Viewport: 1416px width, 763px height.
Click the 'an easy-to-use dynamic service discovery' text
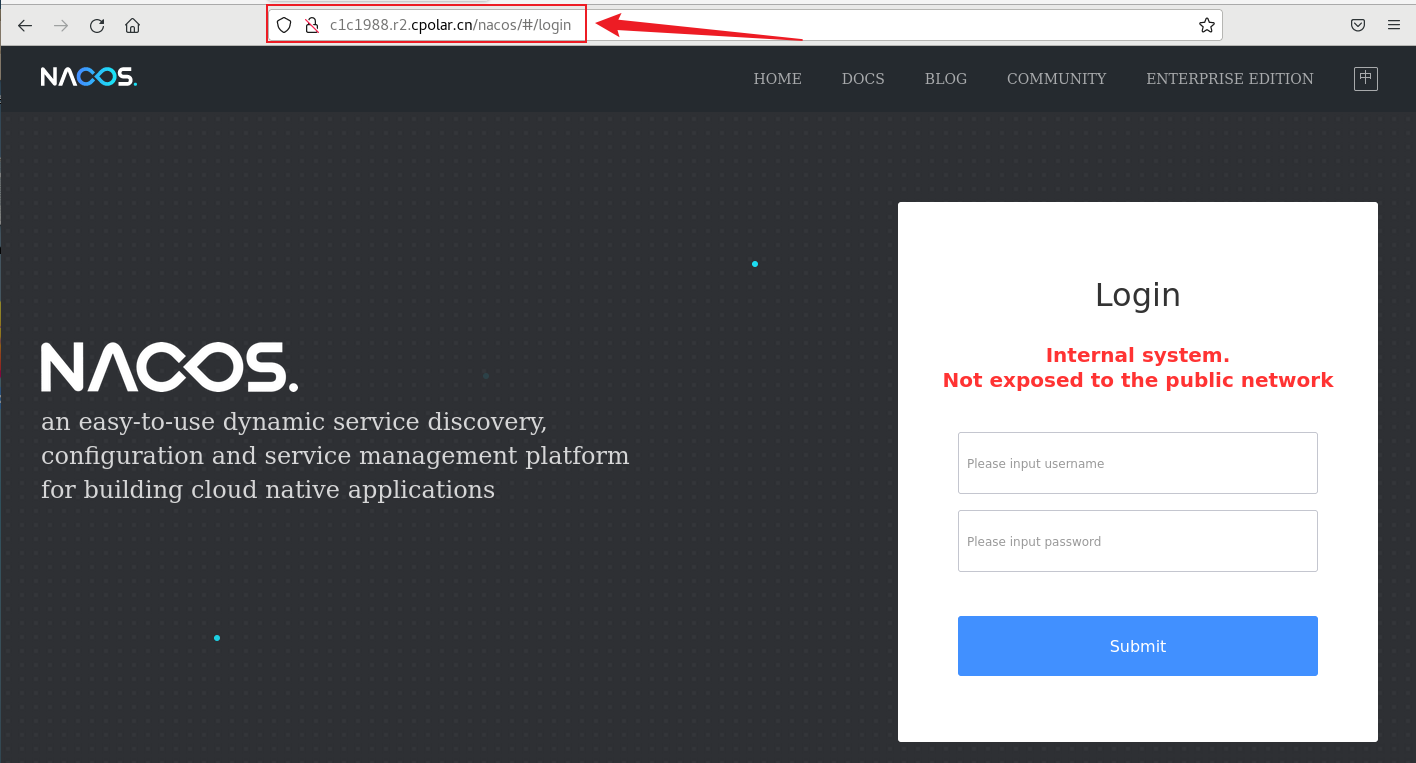294,422
